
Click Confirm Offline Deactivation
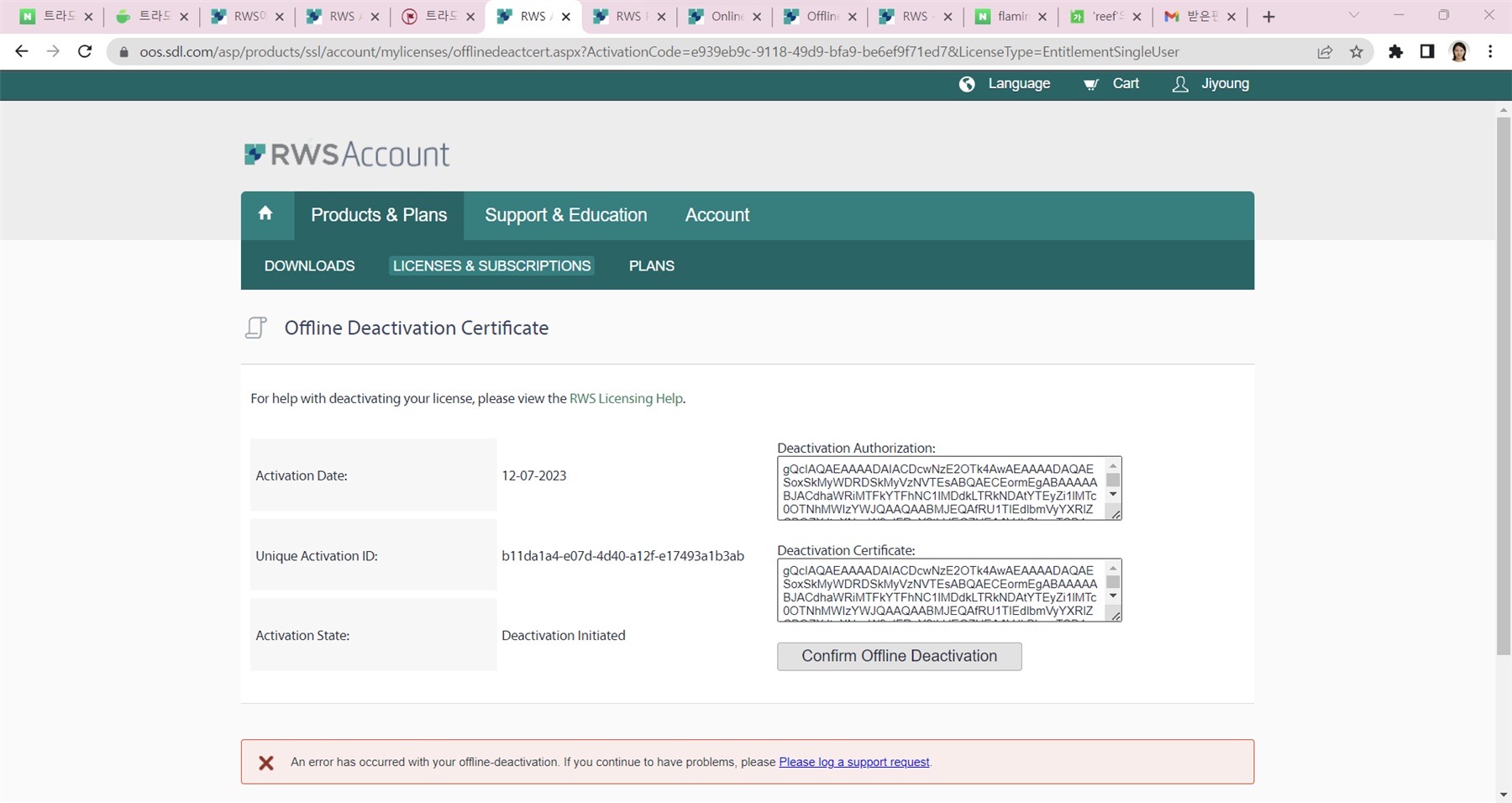point(899,656)
